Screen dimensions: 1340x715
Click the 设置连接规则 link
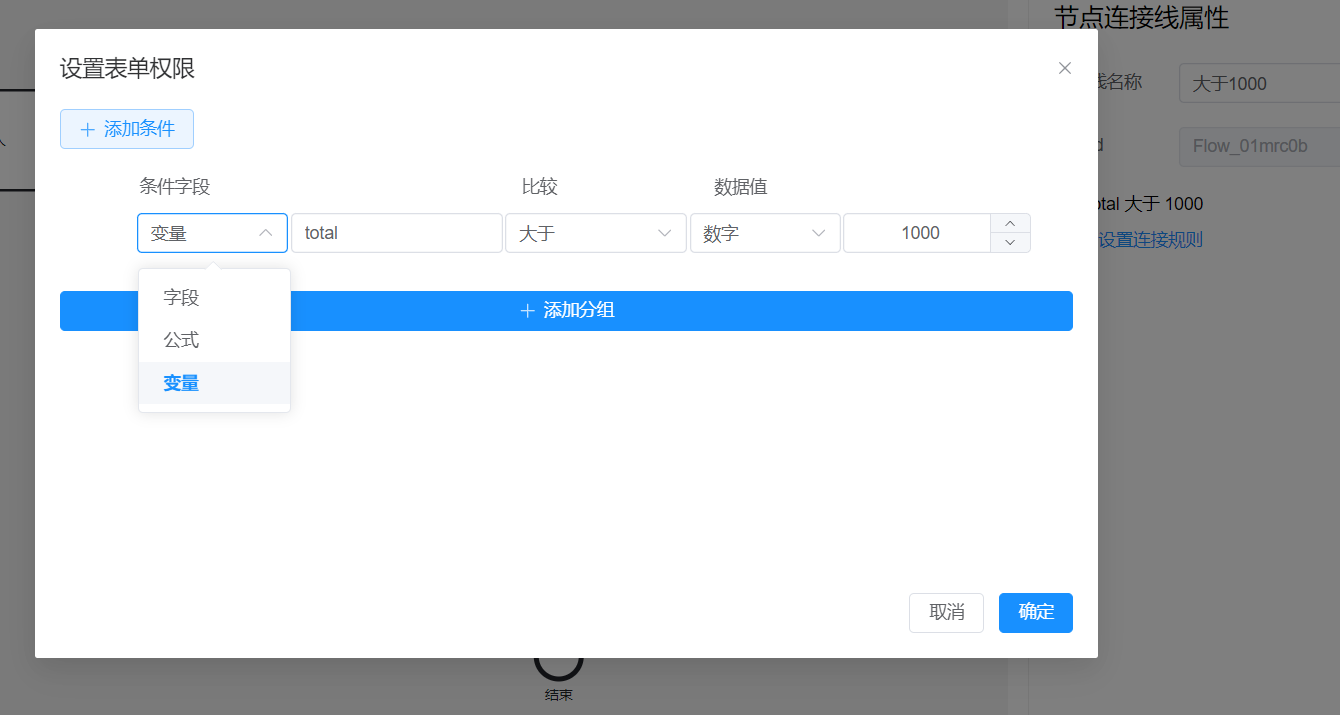coord(1150,240)
